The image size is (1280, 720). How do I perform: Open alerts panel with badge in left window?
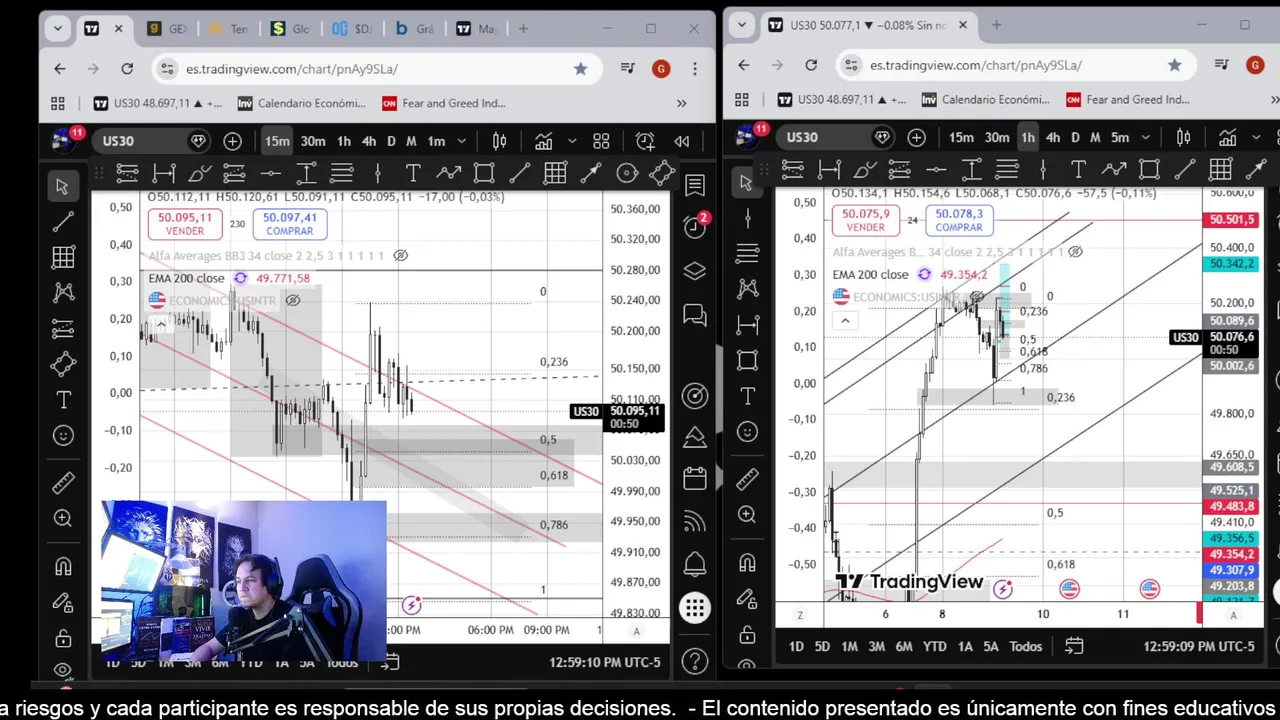pos(695,226)
